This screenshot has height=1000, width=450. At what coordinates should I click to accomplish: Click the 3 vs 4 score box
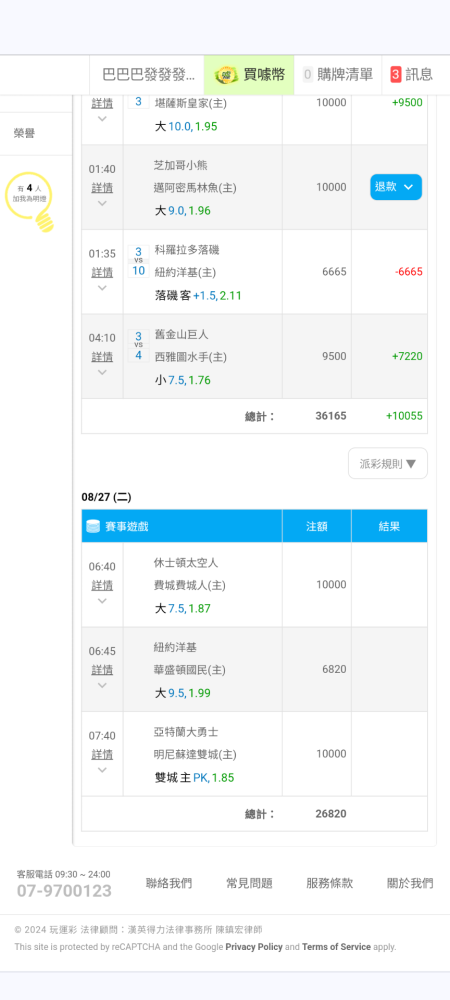138,346
